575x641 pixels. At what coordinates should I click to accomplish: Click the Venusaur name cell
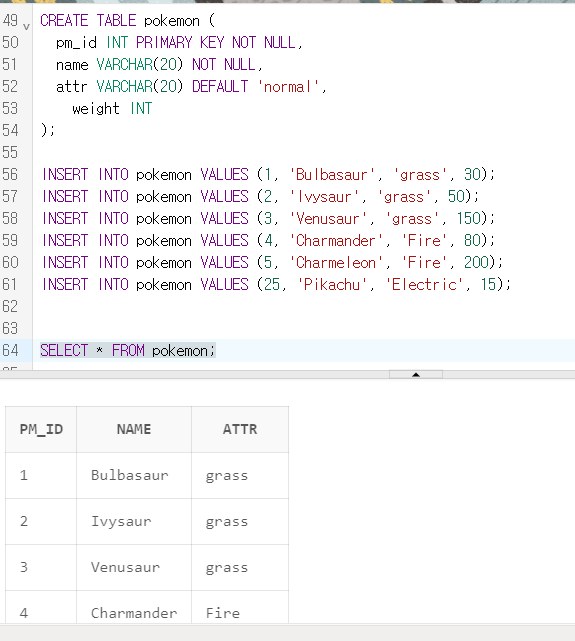tap(134, 567)
